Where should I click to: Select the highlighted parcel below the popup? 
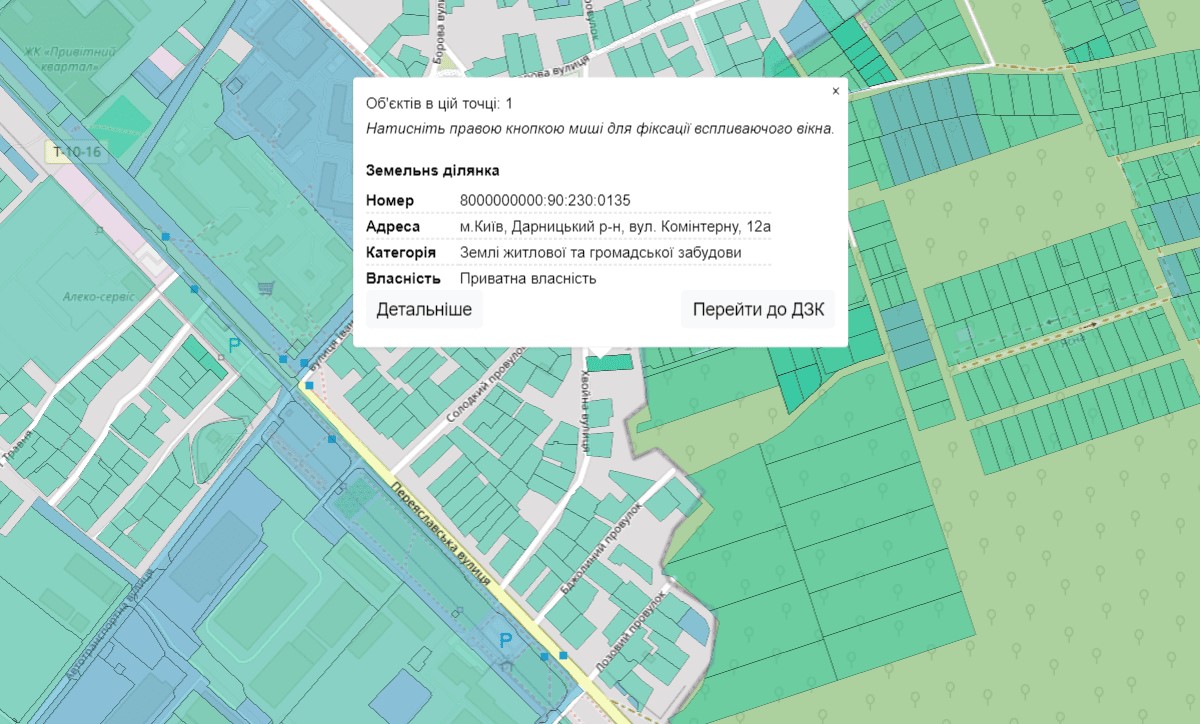(609, 362)
